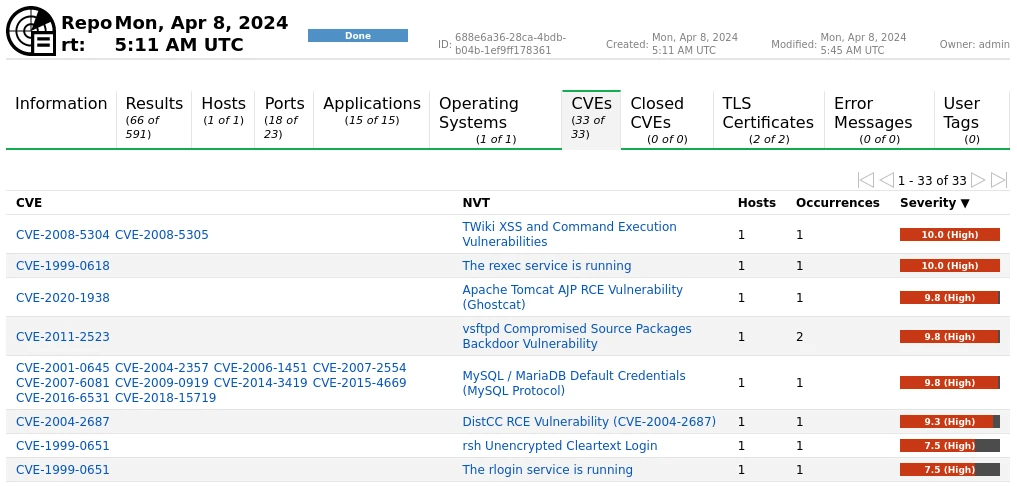Go to last page arrow icon
1017x487 pixels.
tap(998, 180)
